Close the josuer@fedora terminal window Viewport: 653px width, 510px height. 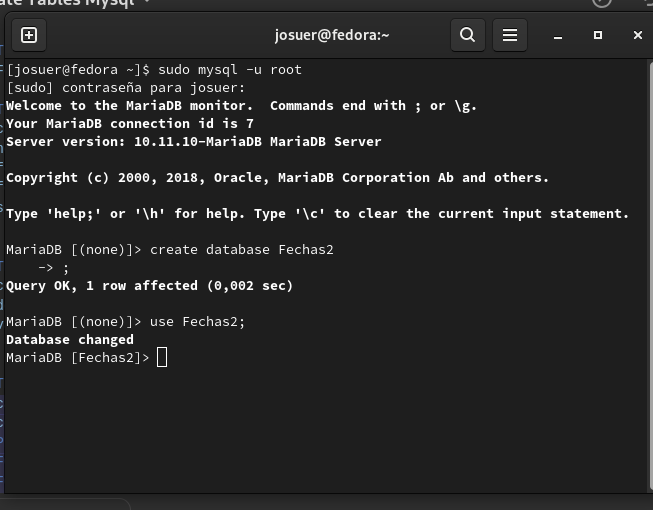(638, 35)
